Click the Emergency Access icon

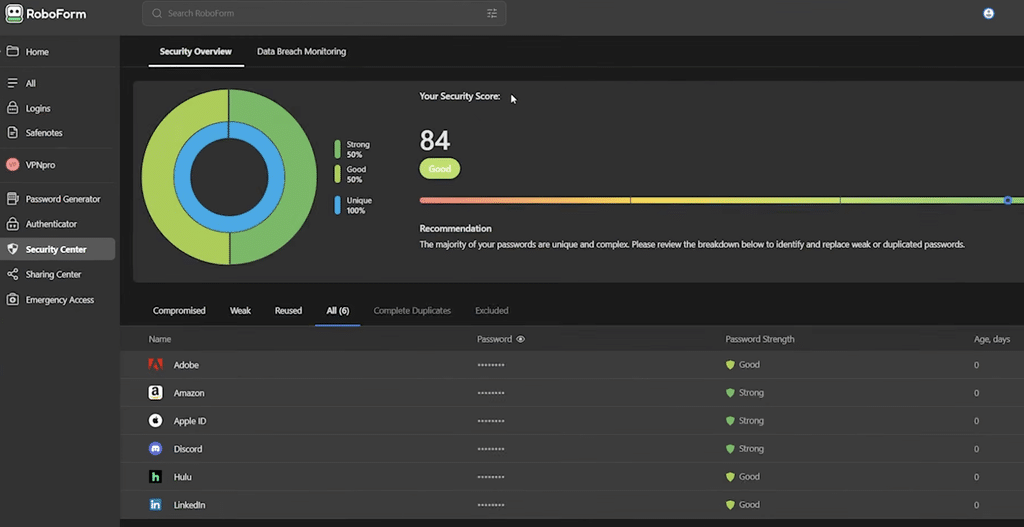pyautogui.click(x=12, y=300)
